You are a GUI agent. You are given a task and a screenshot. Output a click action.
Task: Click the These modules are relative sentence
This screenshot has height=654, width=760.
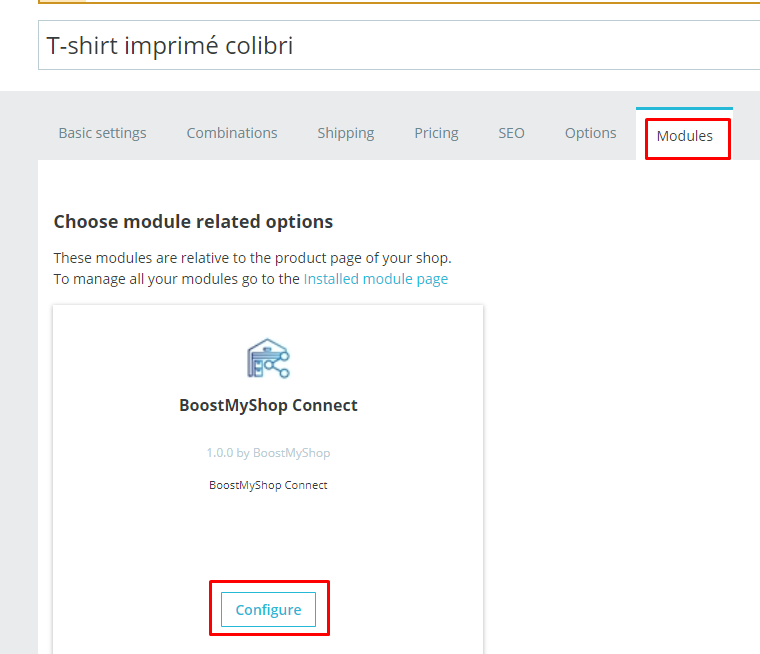coord(252,258)
